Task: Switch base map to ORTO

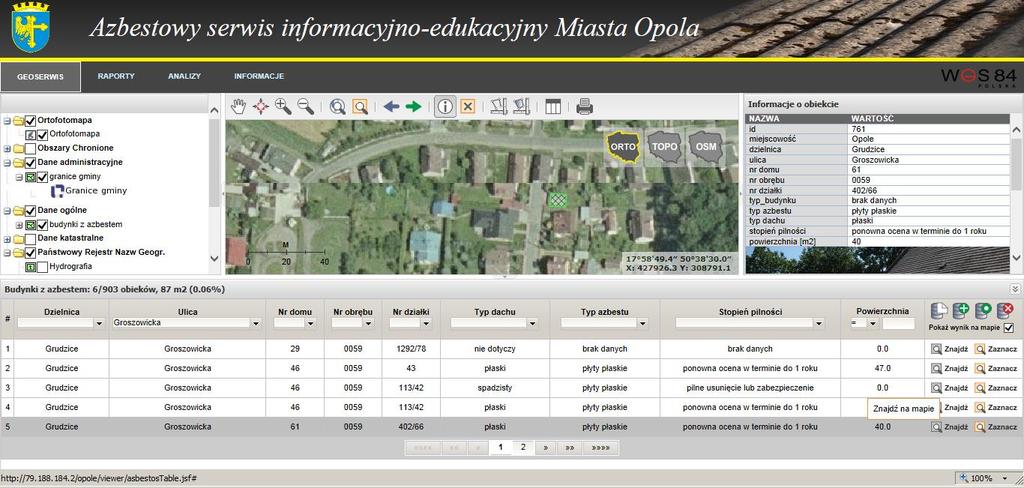Action: tap(624, 147)
